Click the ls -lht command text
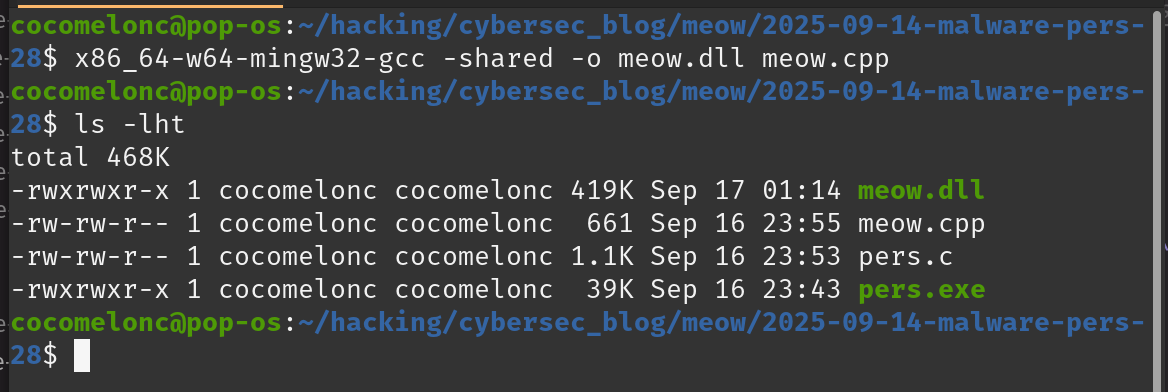Viewport: 1168px width, 392px height. pyautogui.click(x=130, y=124)
